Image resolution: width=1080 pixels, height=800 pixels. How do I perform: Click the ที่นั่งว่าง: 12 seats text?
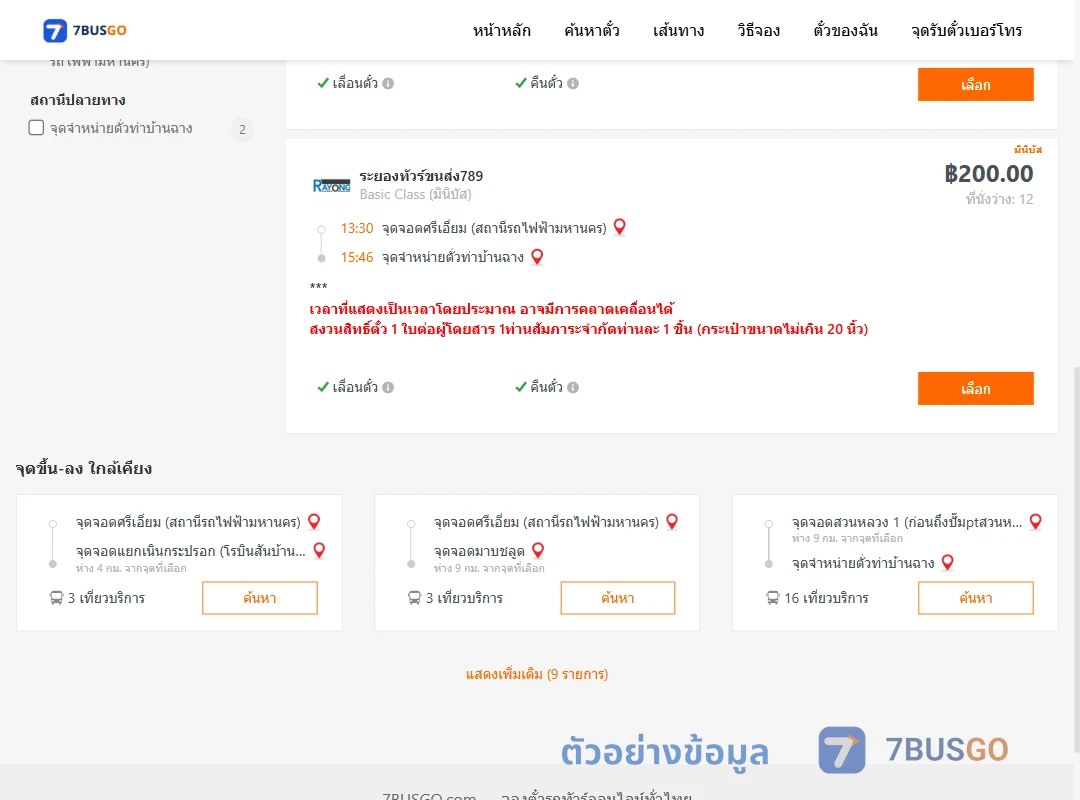(x=999, y=199)
